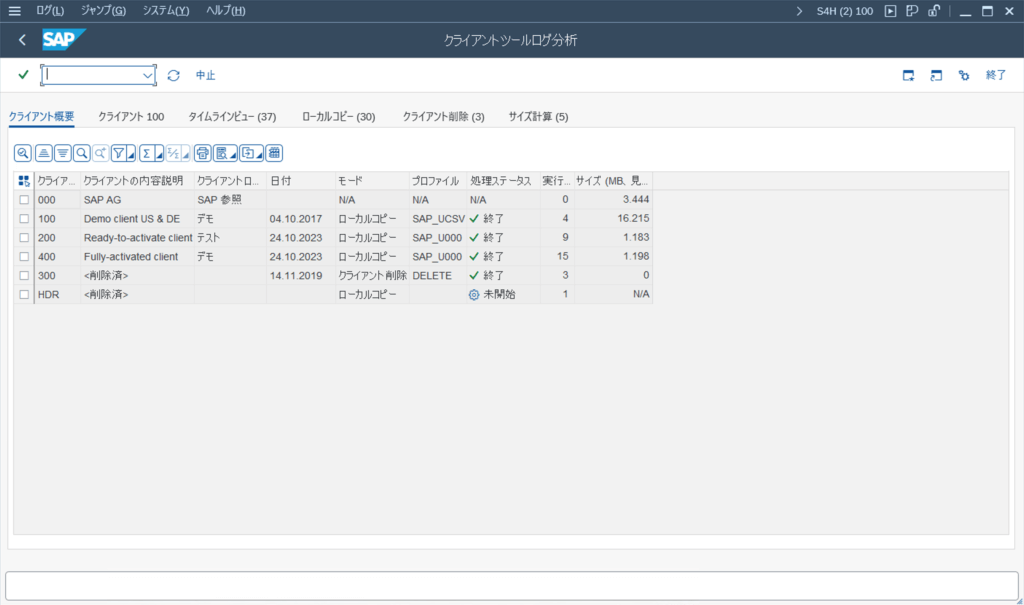Select the sort ascending icon
The image size is (1024, 605).
coord(42,152)
